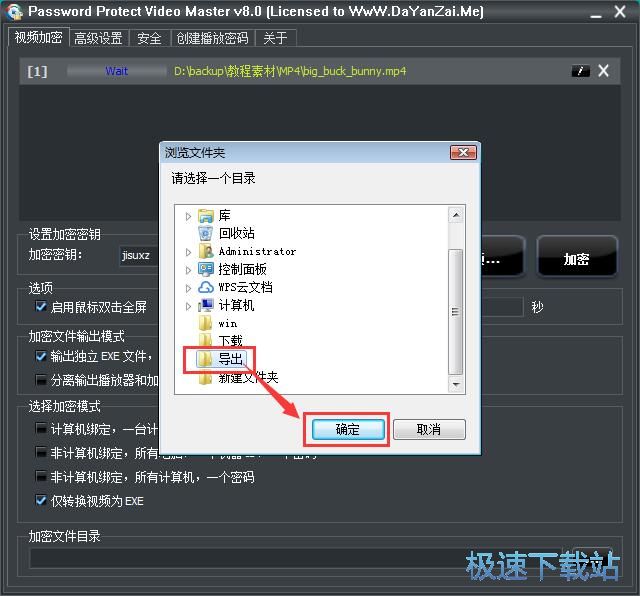Click the WPS云文档 cloud icon
The width and height of the screenshot is (640, 596).
(x=206, y=287)
